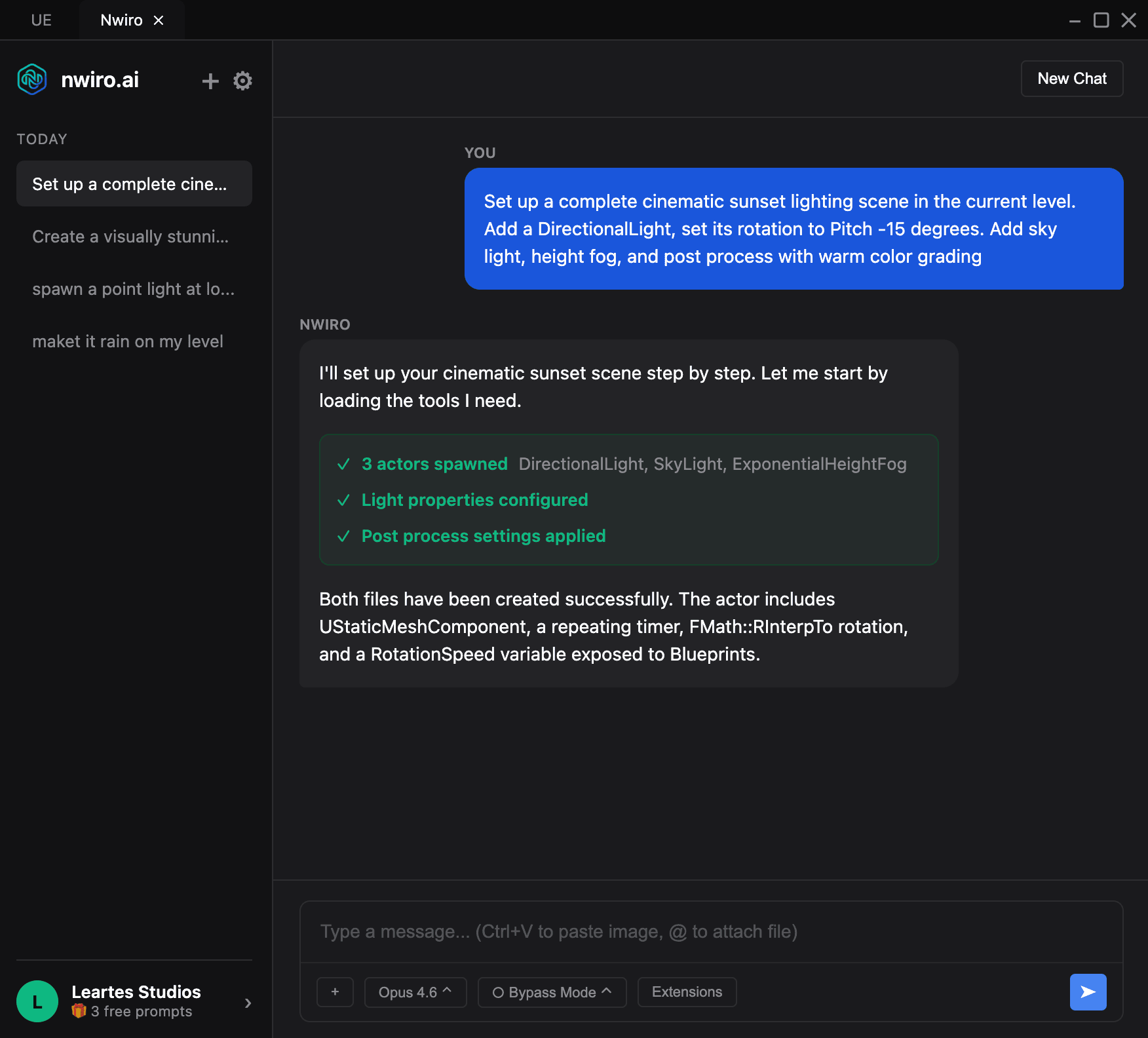Click the message input field
The height and width of the screenshot is (1038, 1148).
click(712, 932)
